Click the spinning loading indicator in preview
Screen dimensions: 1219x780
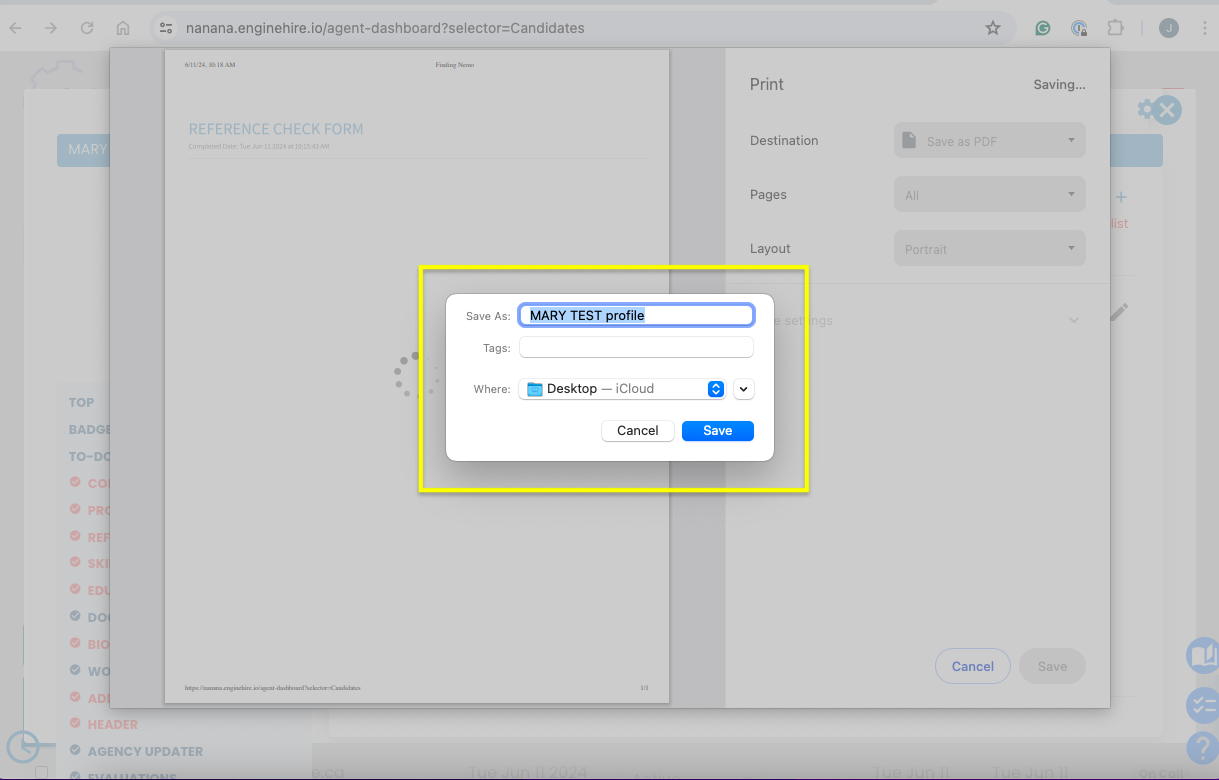(416, 374)
